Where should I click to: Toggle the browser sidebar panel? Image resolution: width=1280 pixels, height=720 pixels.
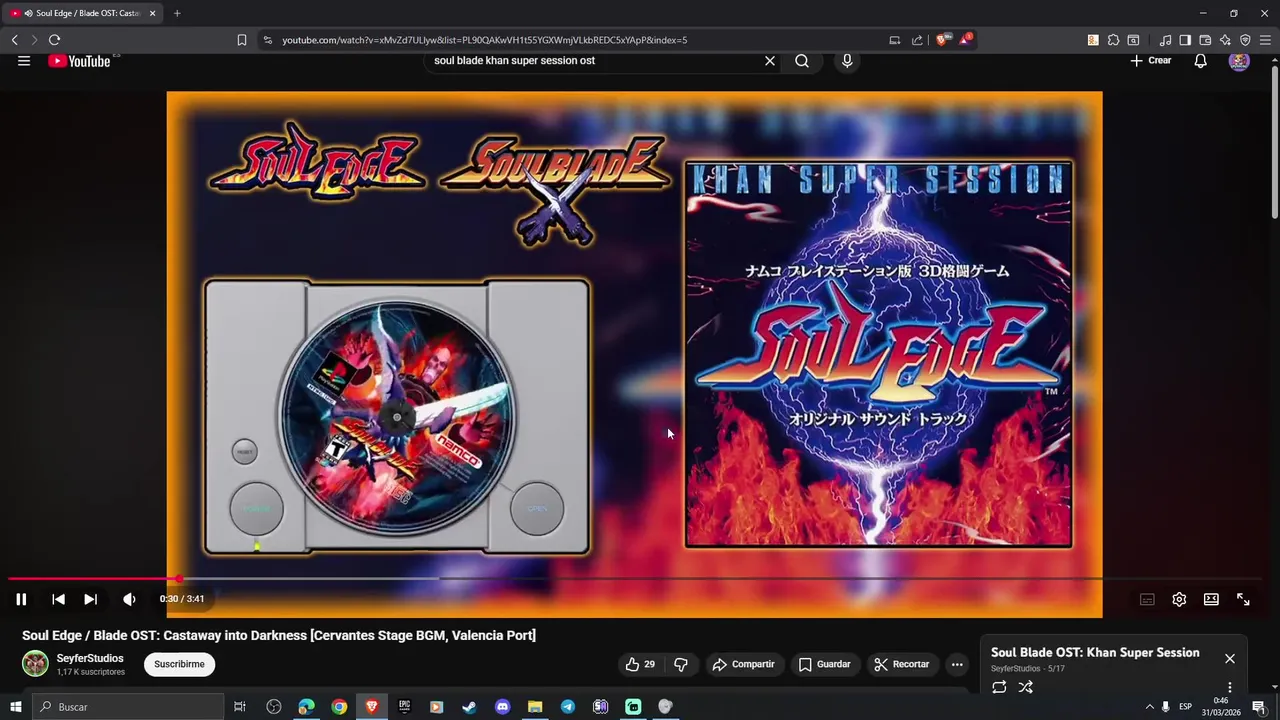click(1185, 40)
